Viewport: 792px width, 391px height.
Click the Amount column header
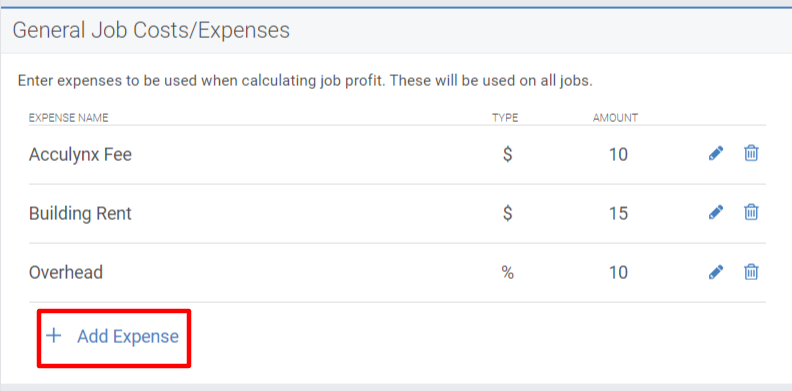(x=615, y=118)
